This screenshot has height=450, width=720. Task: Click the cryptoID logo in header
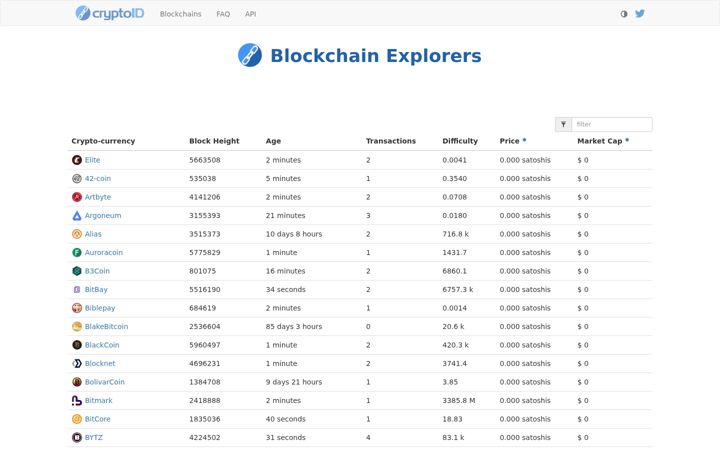pos(110,13)
